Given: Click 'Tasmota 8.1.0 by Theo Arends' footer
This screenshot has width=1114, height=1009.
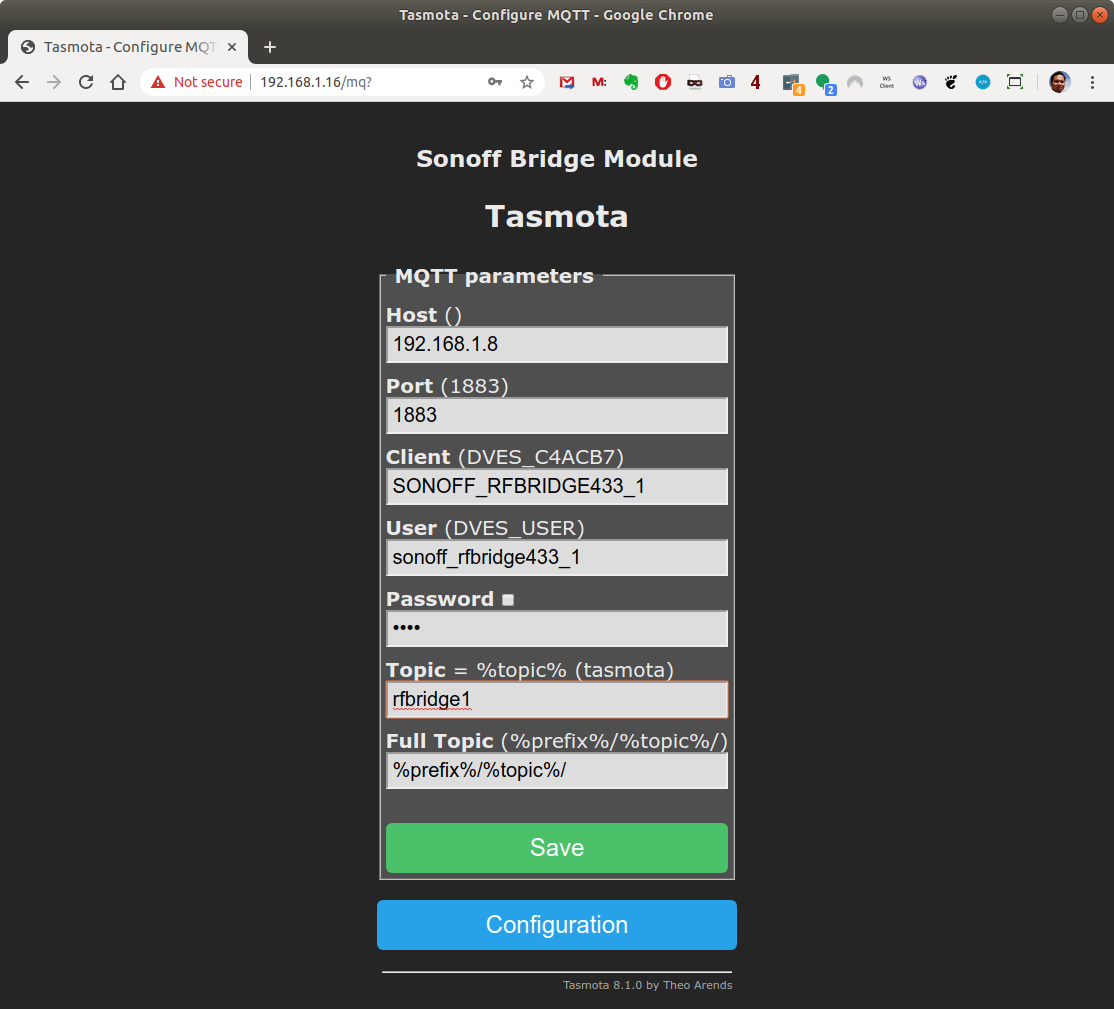Looking at the screenshot, I should tap(647, 985).
